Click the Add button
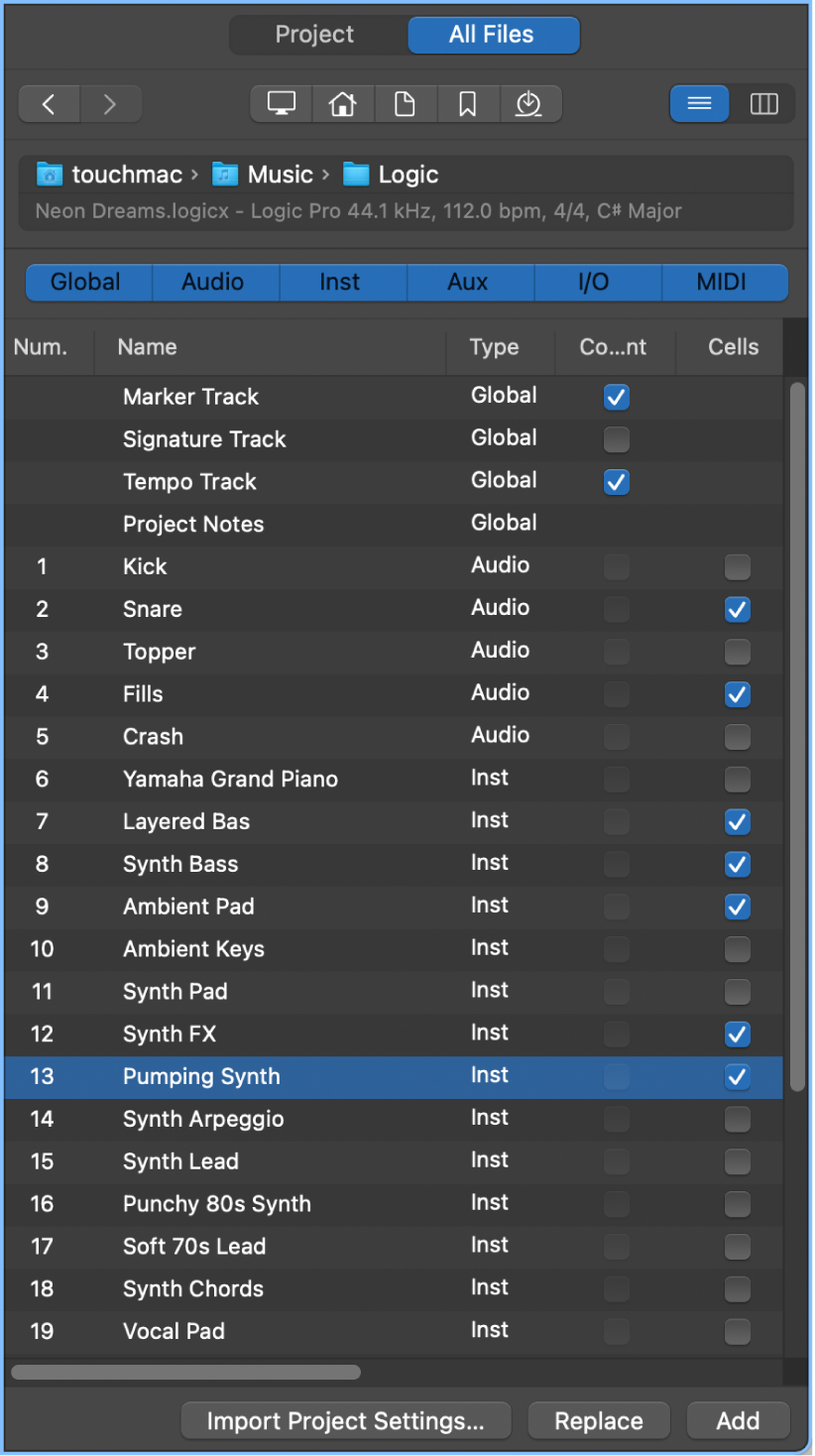This screenshot has width=815, height=1456. point(738,1420)
